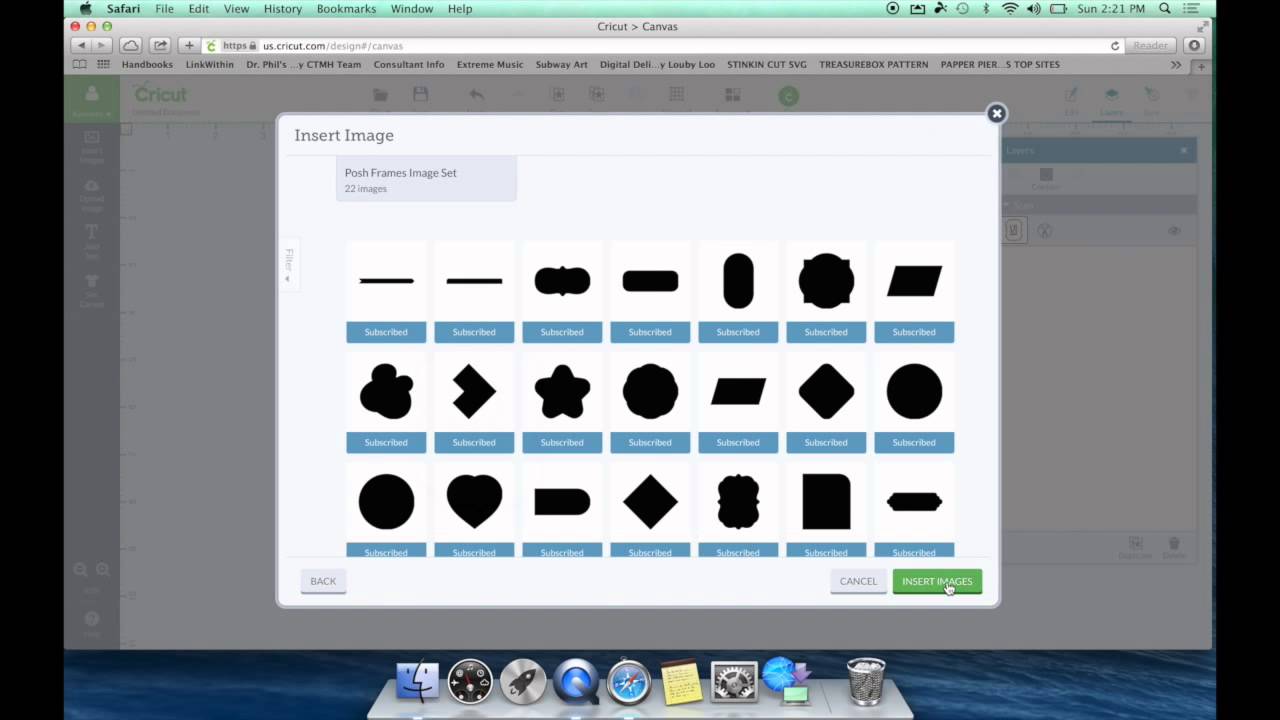Open Top Sites grid icon
1280x720 pixels.
103,64
